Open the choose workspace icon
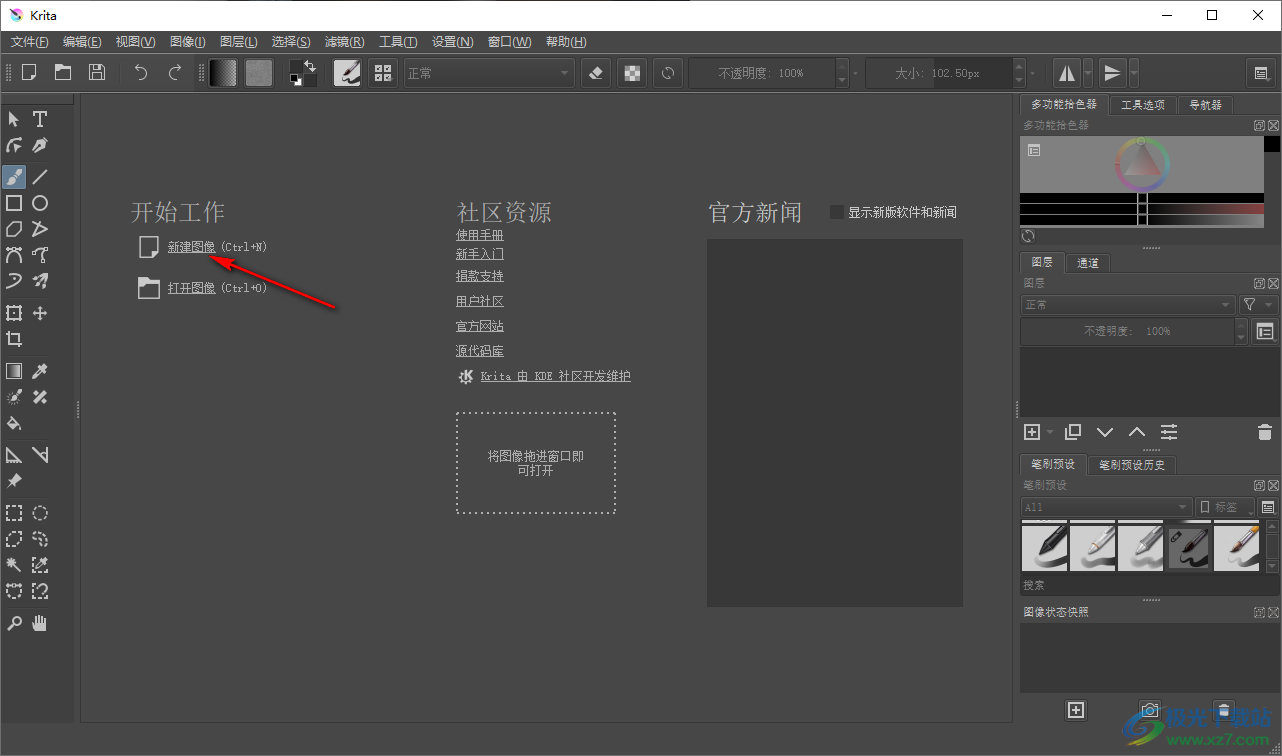The image size is (1282, 756). (x=1261, y=72)
